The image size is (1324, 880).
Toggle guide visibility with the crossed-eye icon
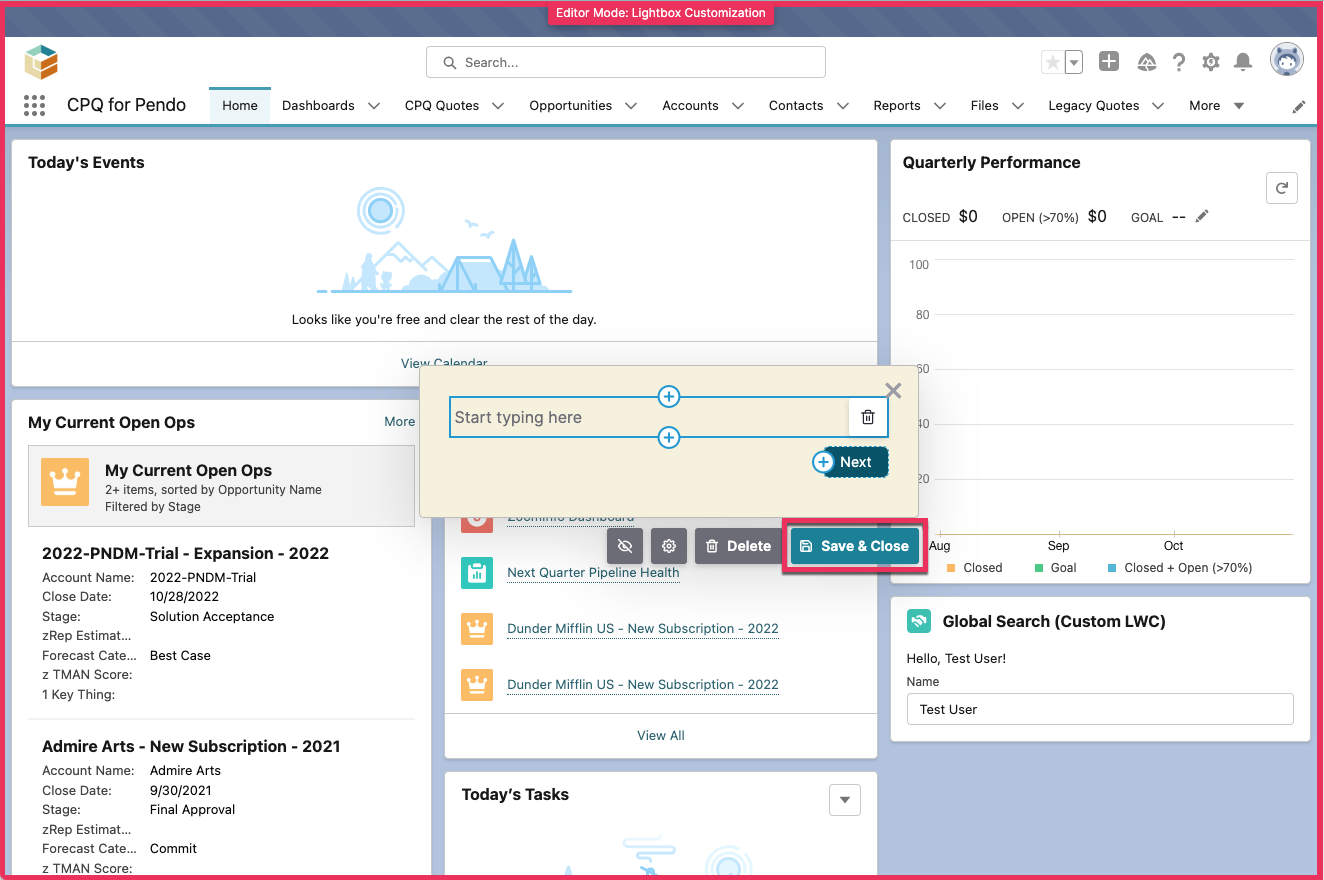[x=625, y=546]
